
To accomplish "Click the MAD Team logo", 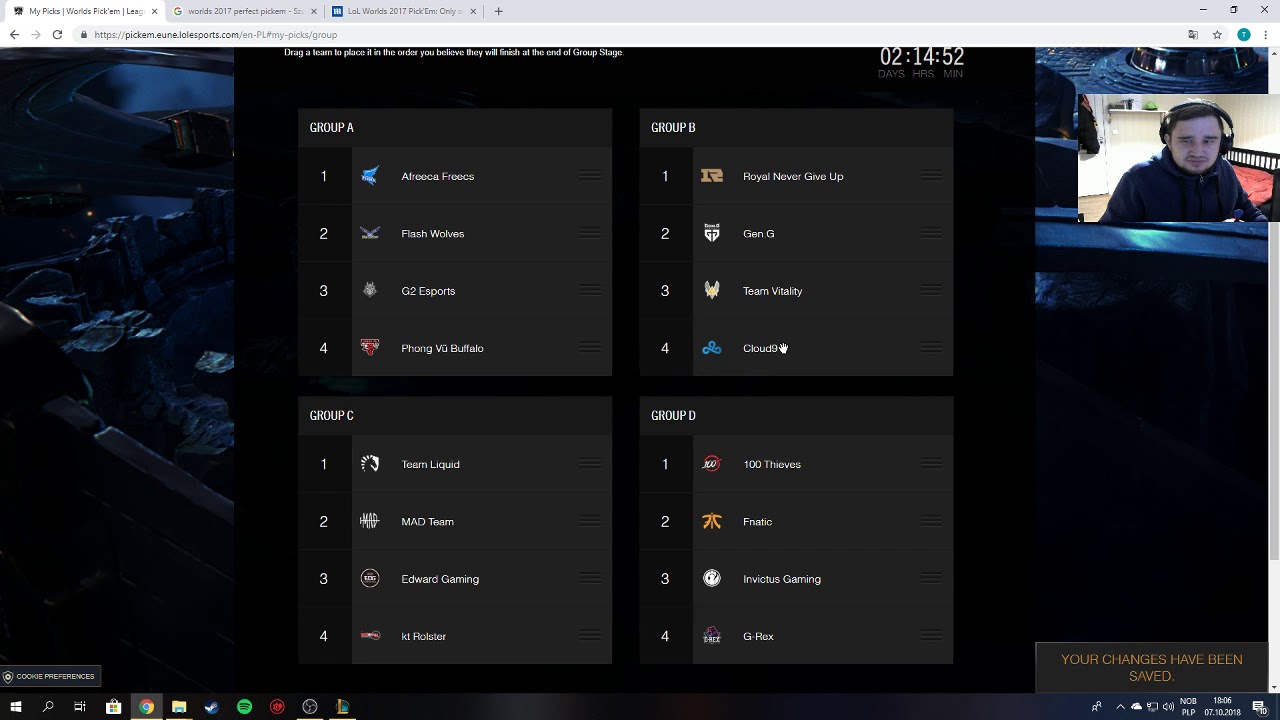I will coord(370,521).
